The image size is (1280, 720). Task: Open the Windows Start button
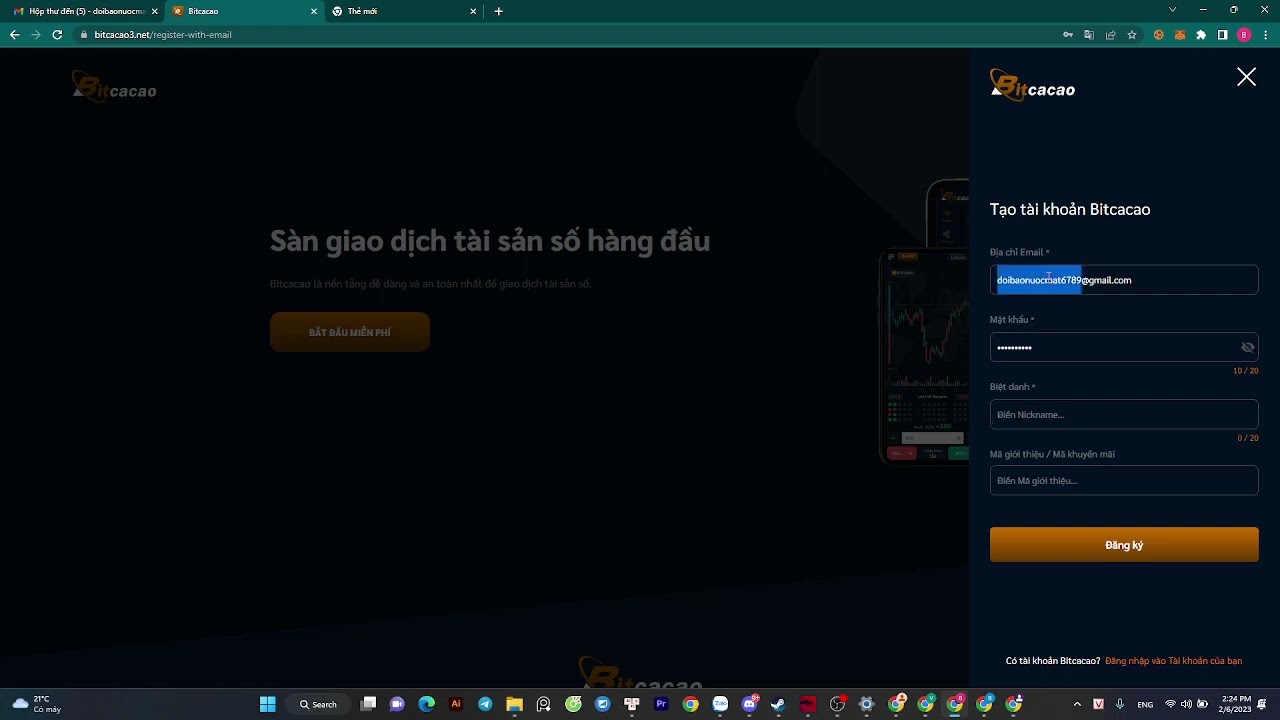coord(268,704)
